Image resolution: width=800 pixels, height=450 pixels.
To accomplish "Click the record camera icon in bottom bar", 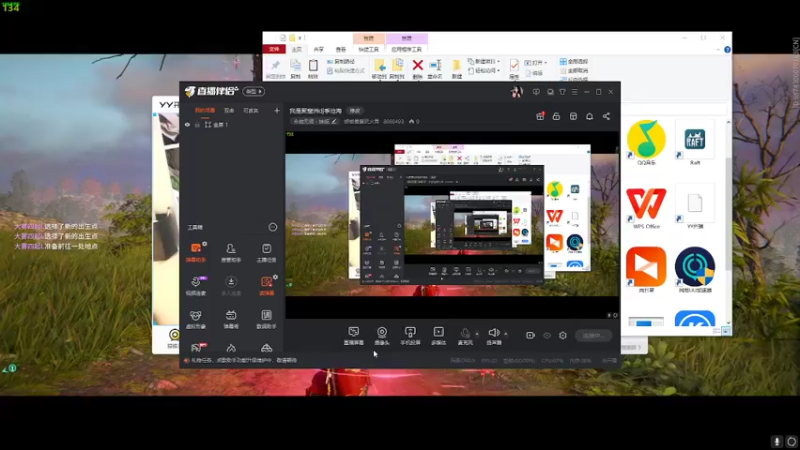I will point(530,335).
